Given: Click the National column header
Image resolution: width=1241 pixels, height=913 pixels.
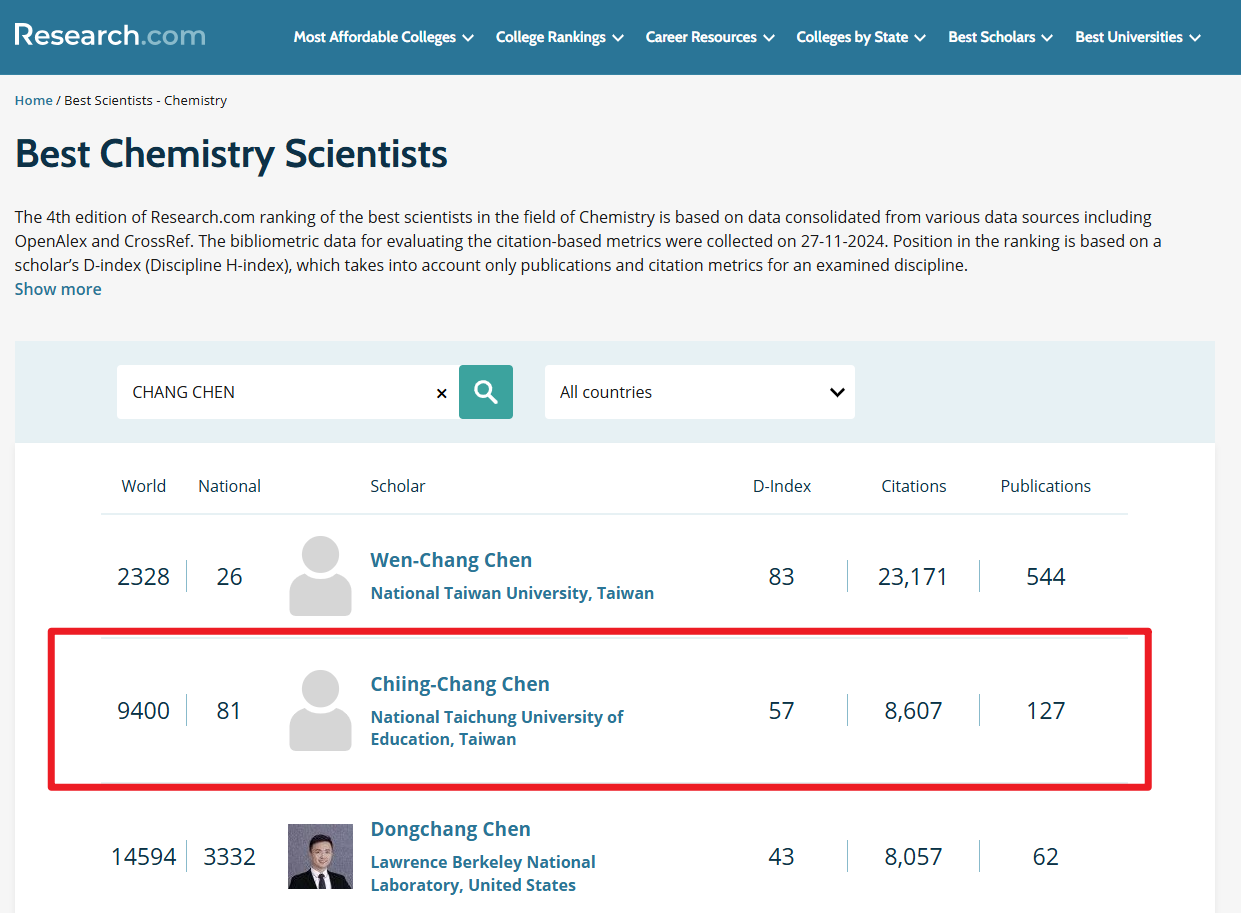Looking at the screenshot, I should point(229,486).
